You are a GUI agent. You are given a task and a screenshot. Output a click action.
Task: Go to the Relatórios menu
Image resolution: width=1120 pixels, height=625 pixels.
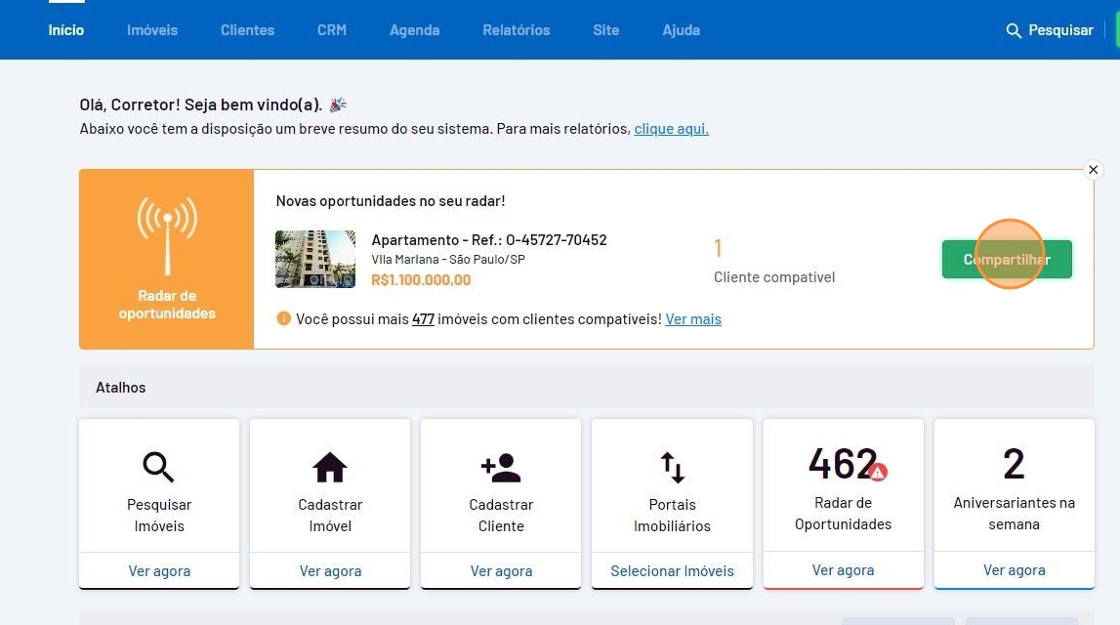[516, 30]
